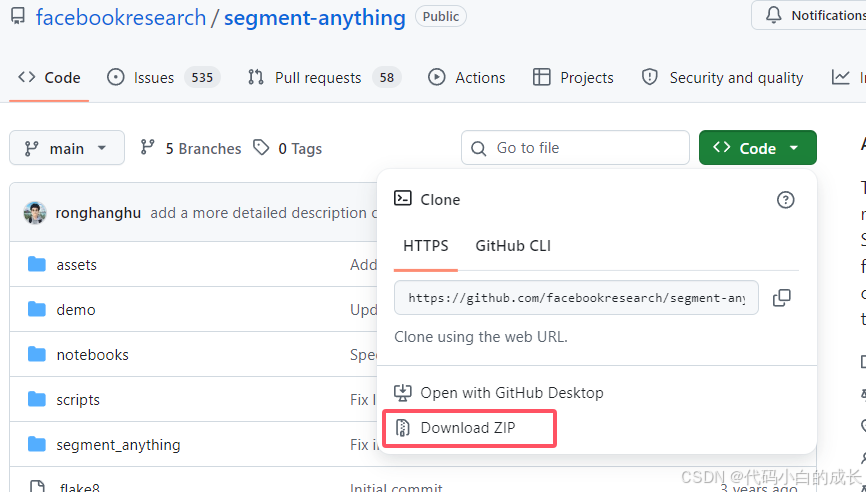Click the Pull requests branch icon

coord(256,77)
